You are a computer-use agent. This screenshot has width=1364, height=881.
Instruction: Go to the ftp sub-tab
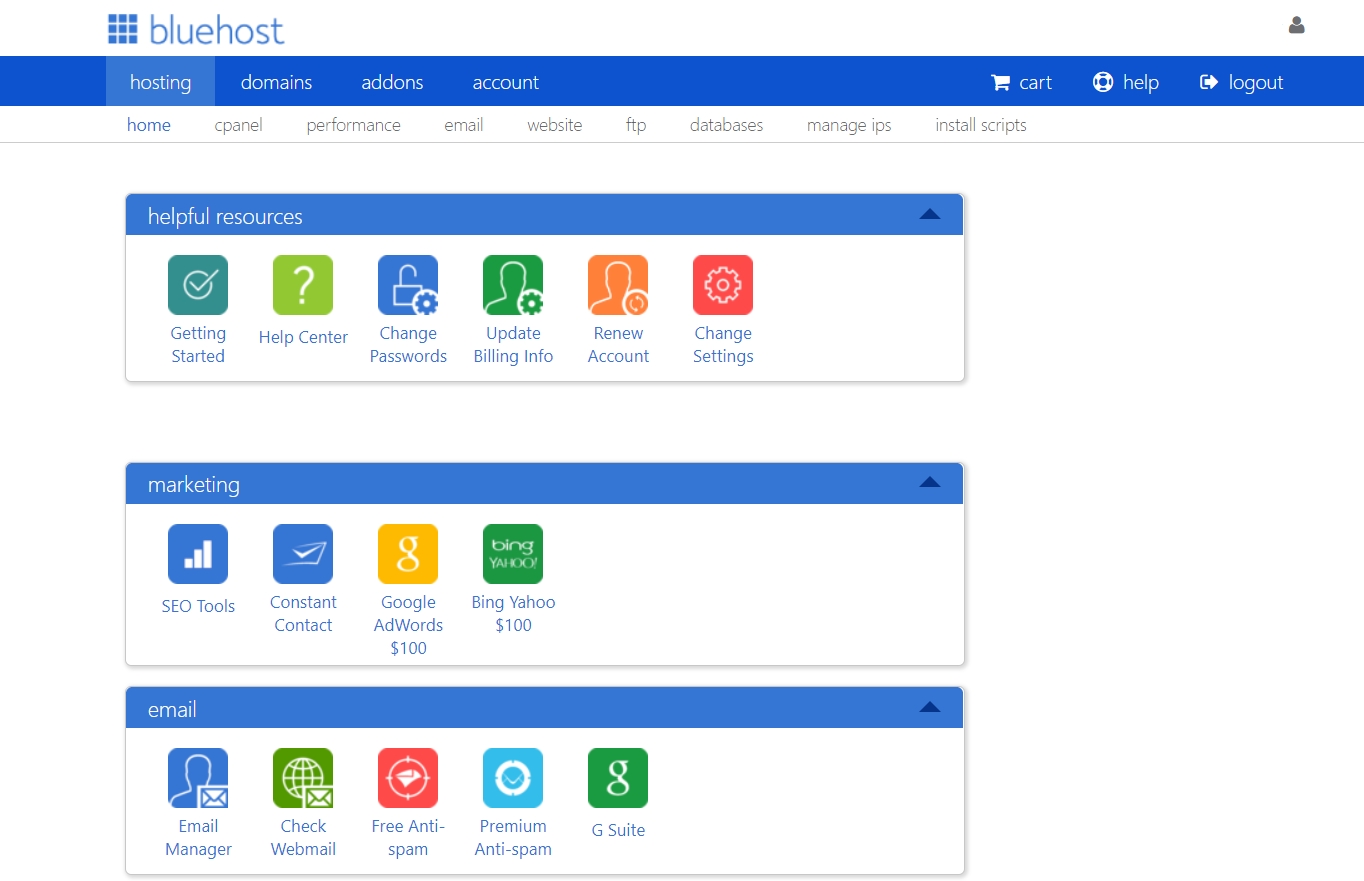click(636, 125)
